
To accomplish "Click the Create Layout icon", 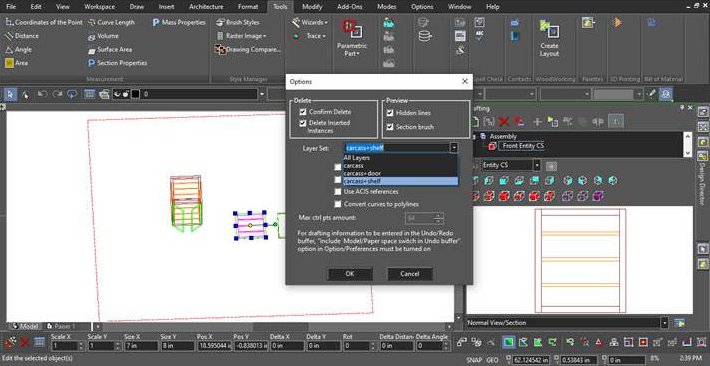I will [x=549, y=38].
